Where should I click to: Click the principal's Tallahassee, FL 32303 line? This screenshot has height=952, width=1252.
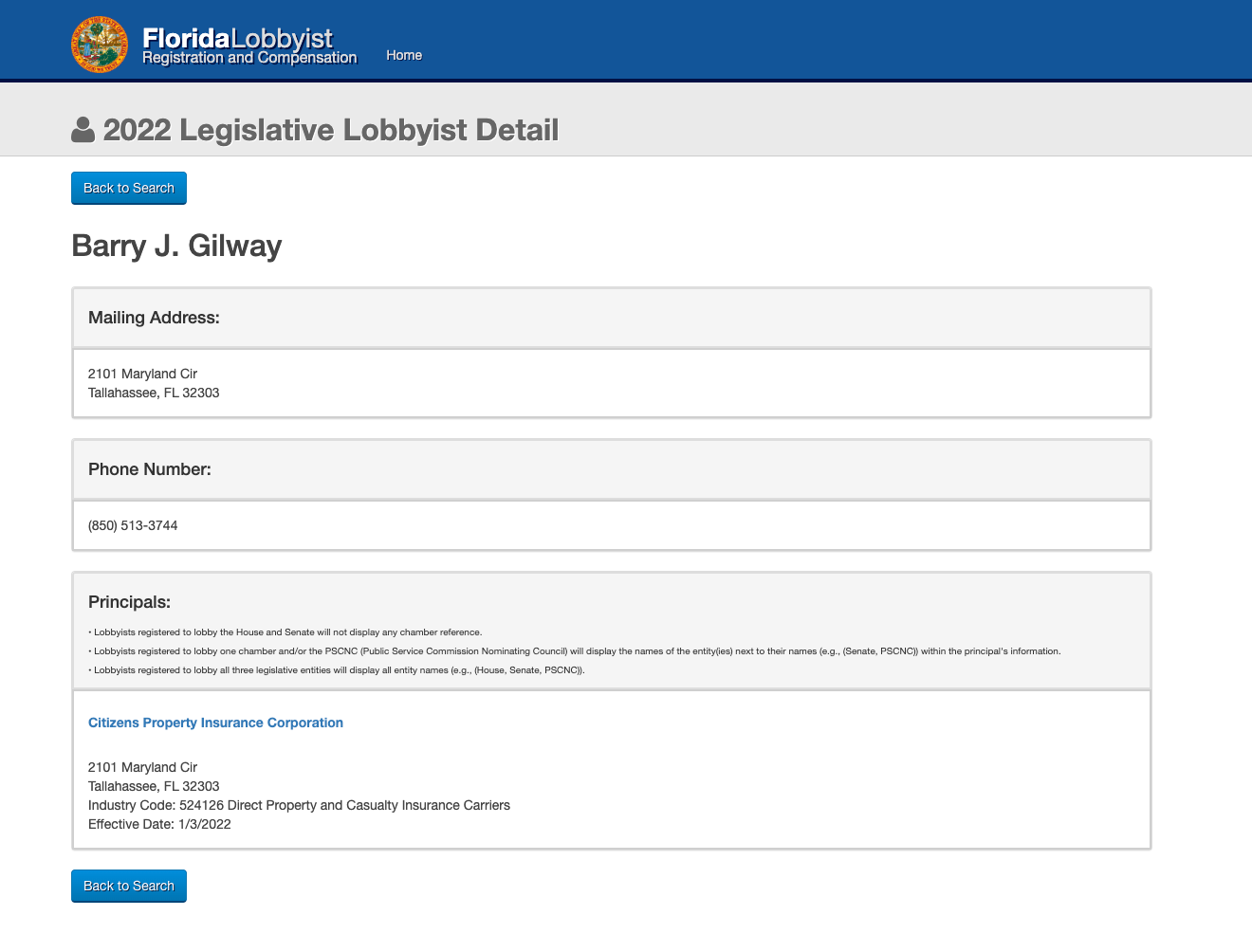[x=154, y=786]
